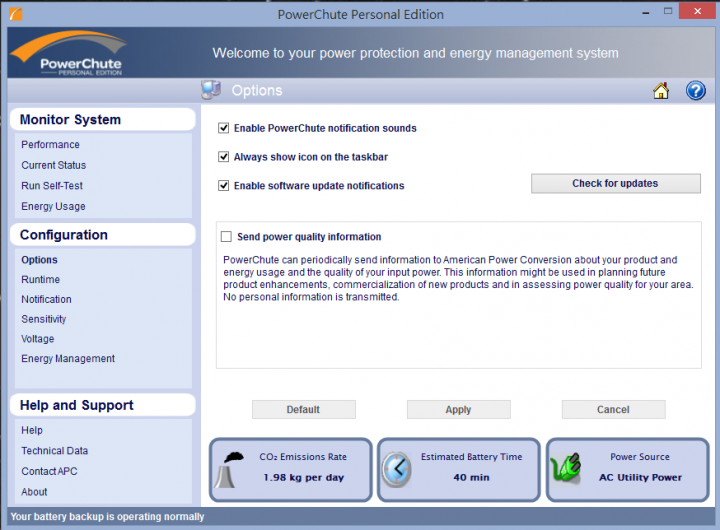Enable Send power quality information checkbox

(x=226, y=237)
